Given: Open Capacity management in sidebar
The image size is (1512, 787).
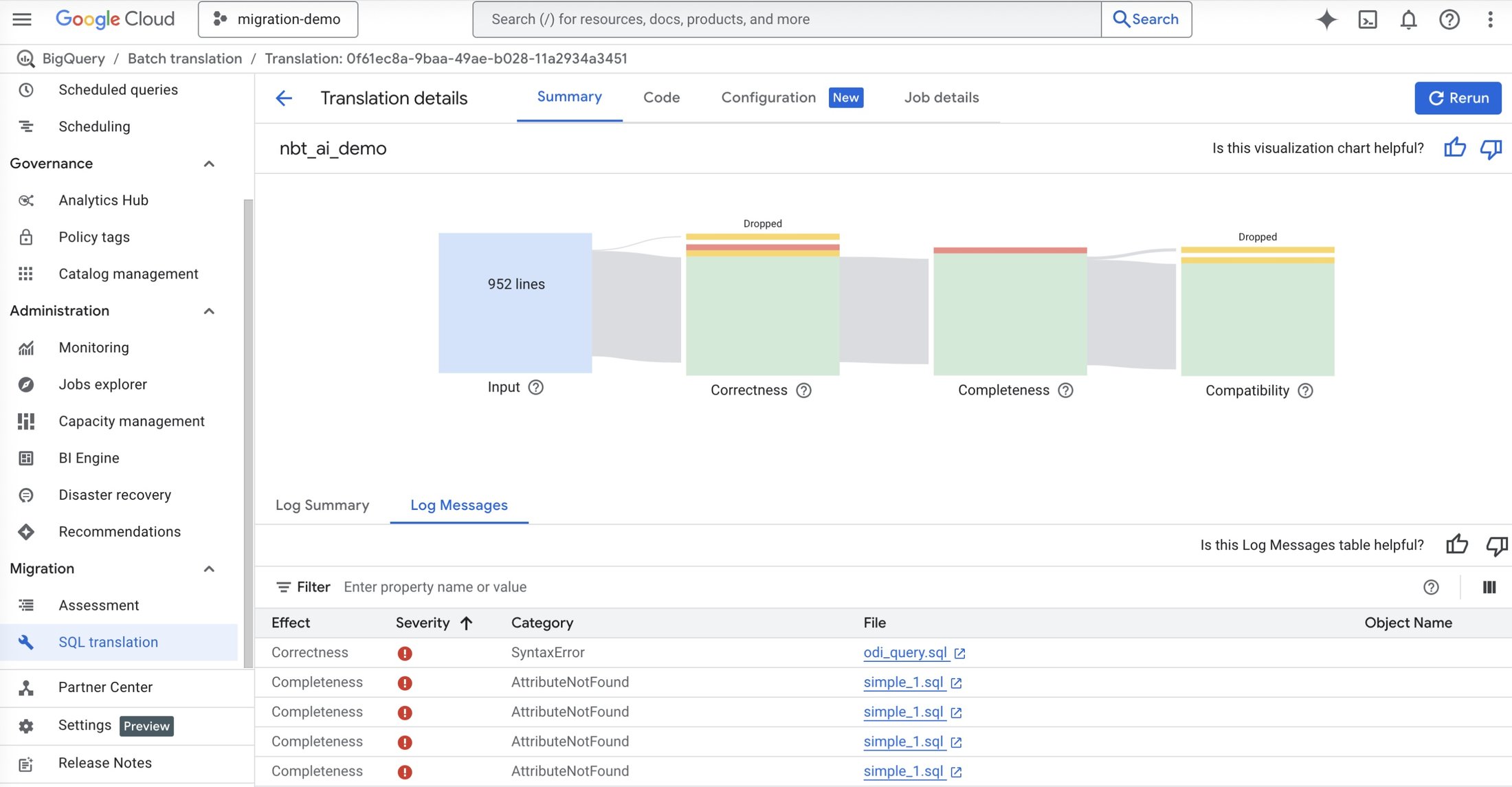Looking at the screenshot, I should tap(118, 421).
